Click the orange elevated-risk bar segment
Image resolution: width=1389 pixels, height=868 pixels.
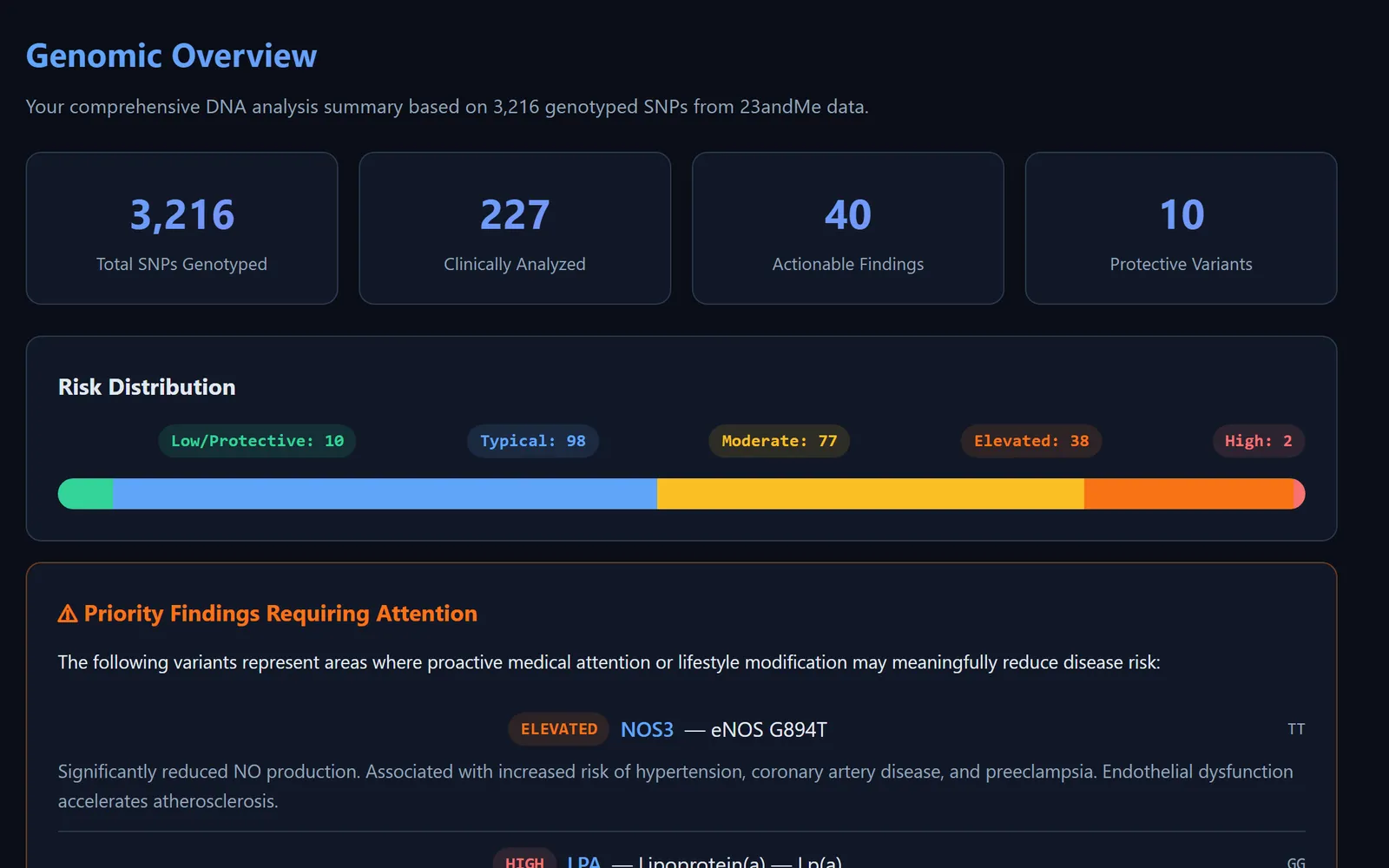(x=1188, y=494)
